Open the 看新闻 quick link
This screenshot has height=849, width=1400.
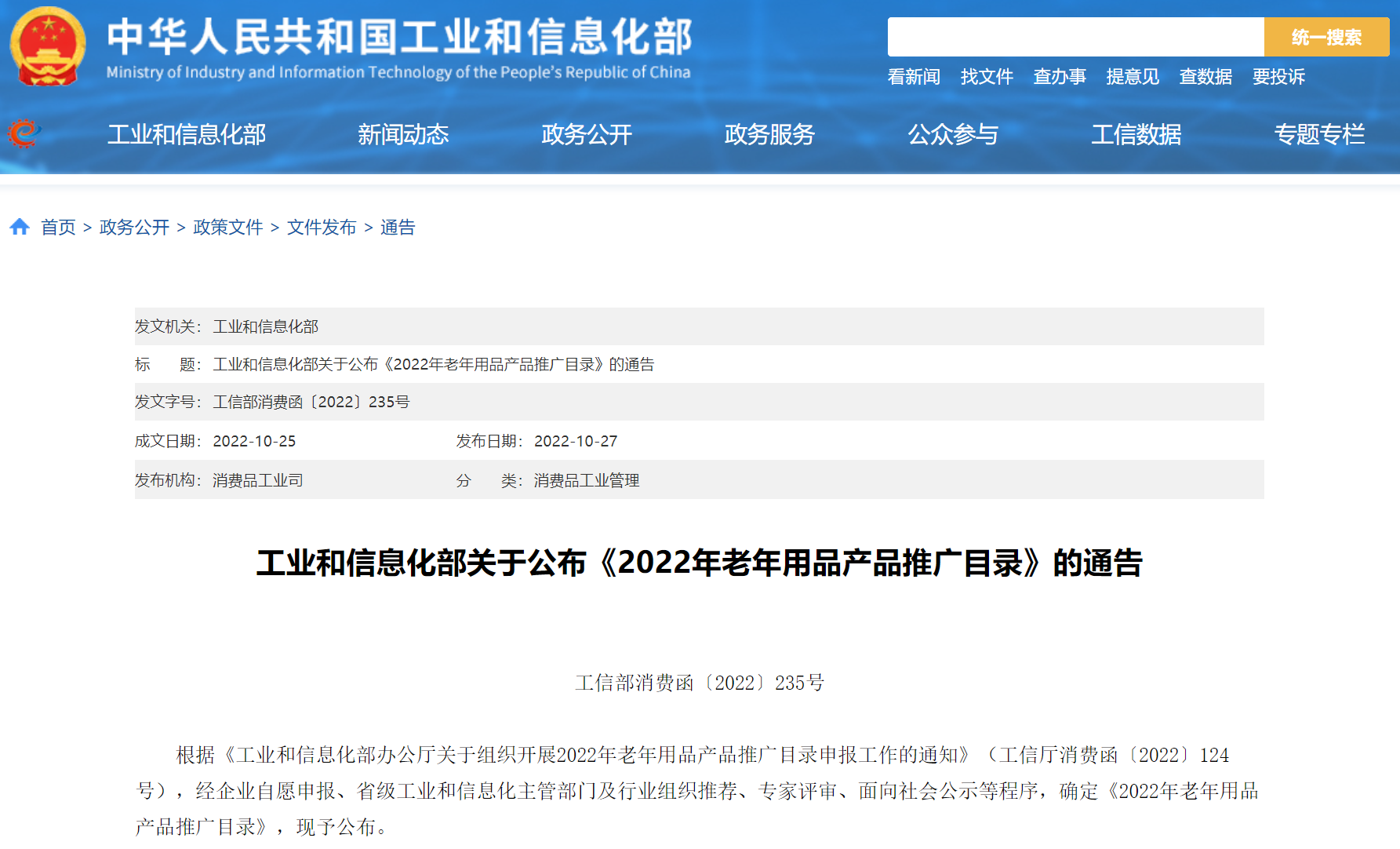click(x=914, y=77)
